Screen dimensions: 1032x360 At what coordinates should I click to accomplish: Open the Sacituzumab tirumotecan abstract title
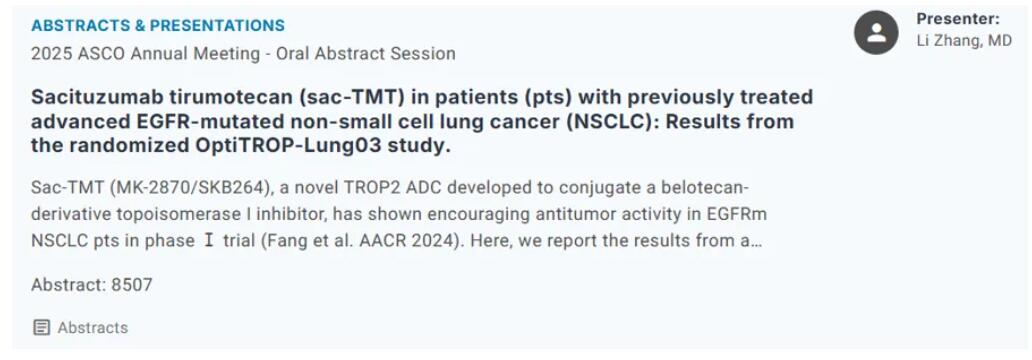(x=422, y=122)
